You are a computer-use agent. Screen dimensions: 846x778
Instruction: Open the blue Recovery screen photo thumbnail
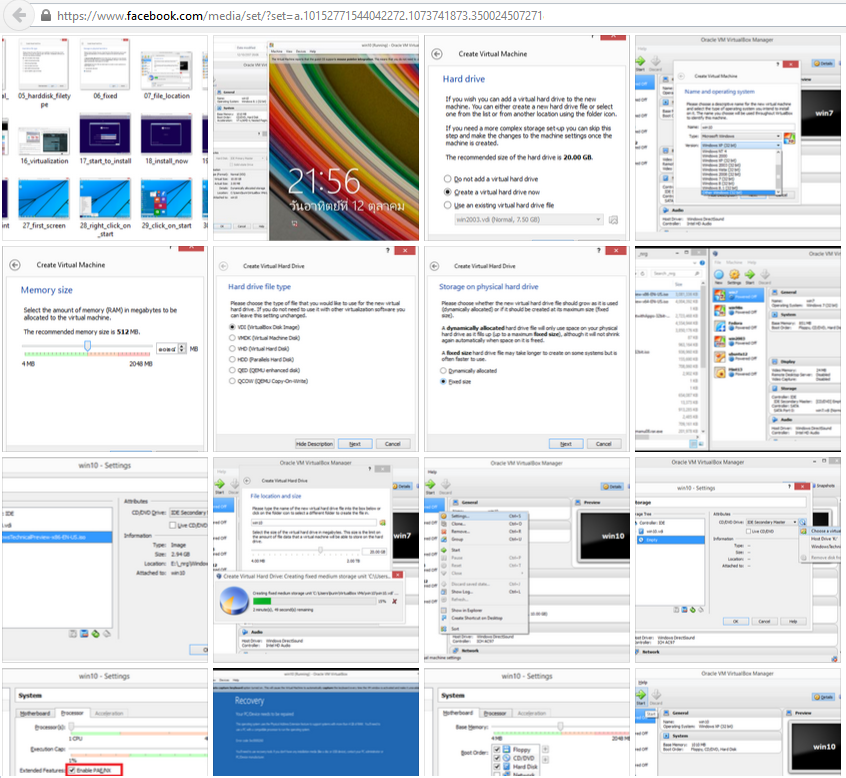pos(316,722)
